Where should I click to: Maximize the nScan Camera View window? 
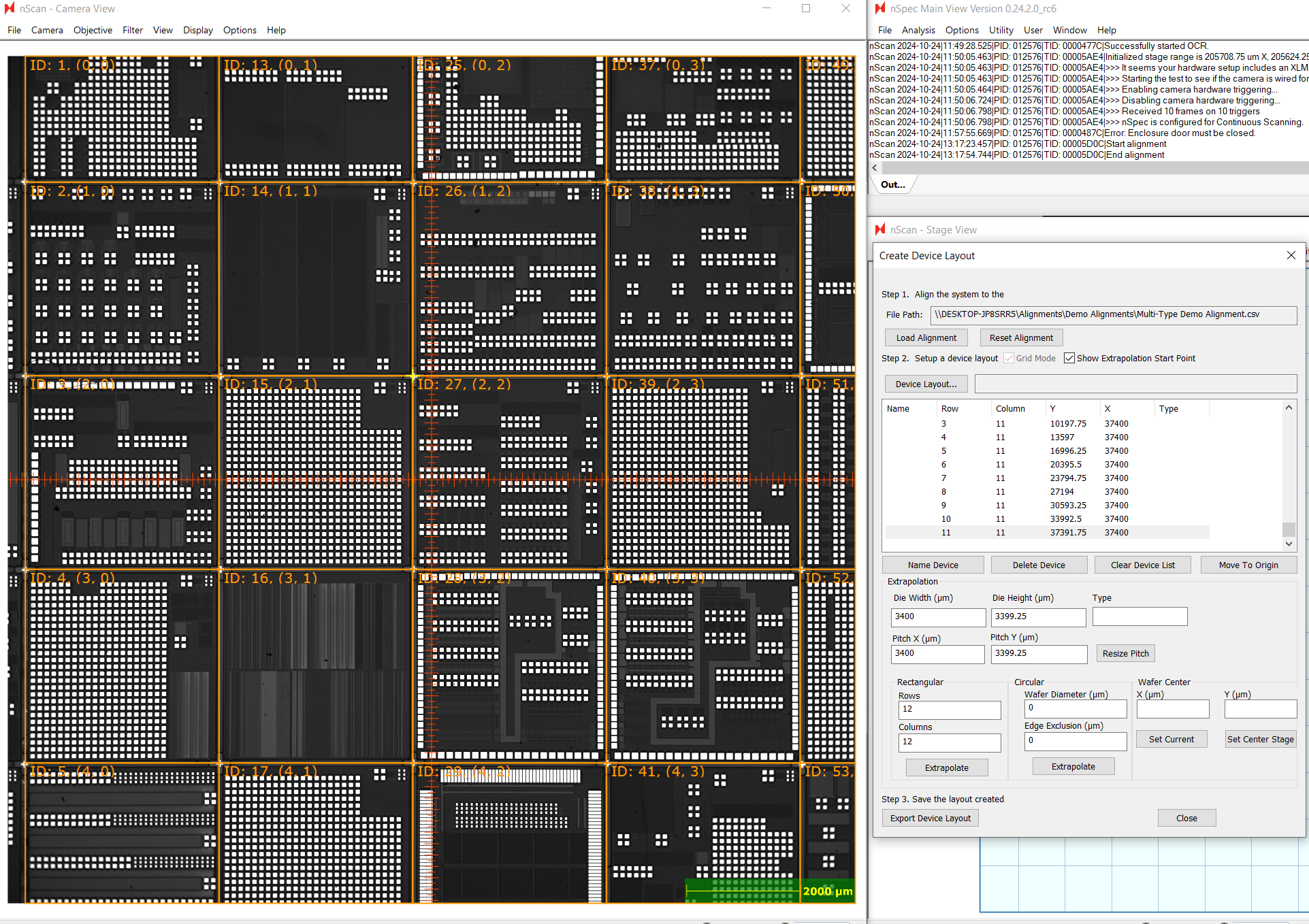tap(806, 9)
